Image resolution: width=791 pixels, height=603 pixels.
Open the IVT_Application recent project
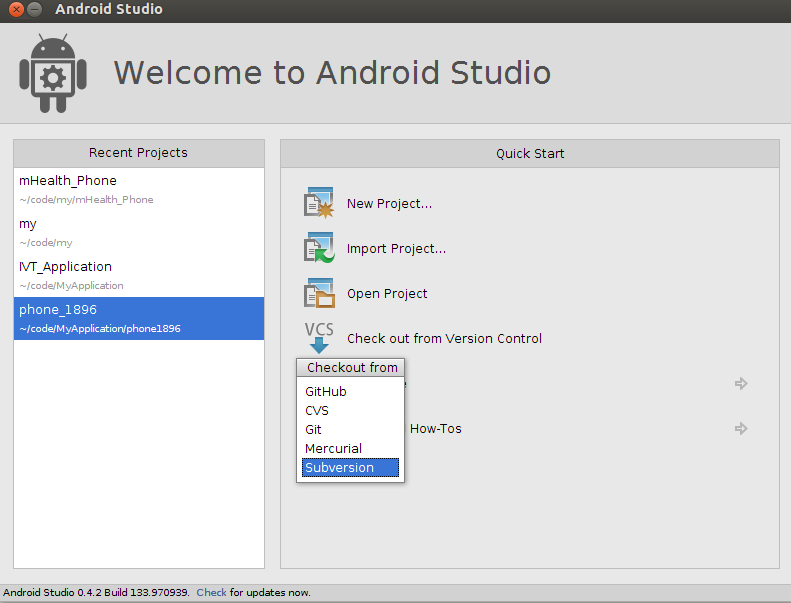[139, 275]
